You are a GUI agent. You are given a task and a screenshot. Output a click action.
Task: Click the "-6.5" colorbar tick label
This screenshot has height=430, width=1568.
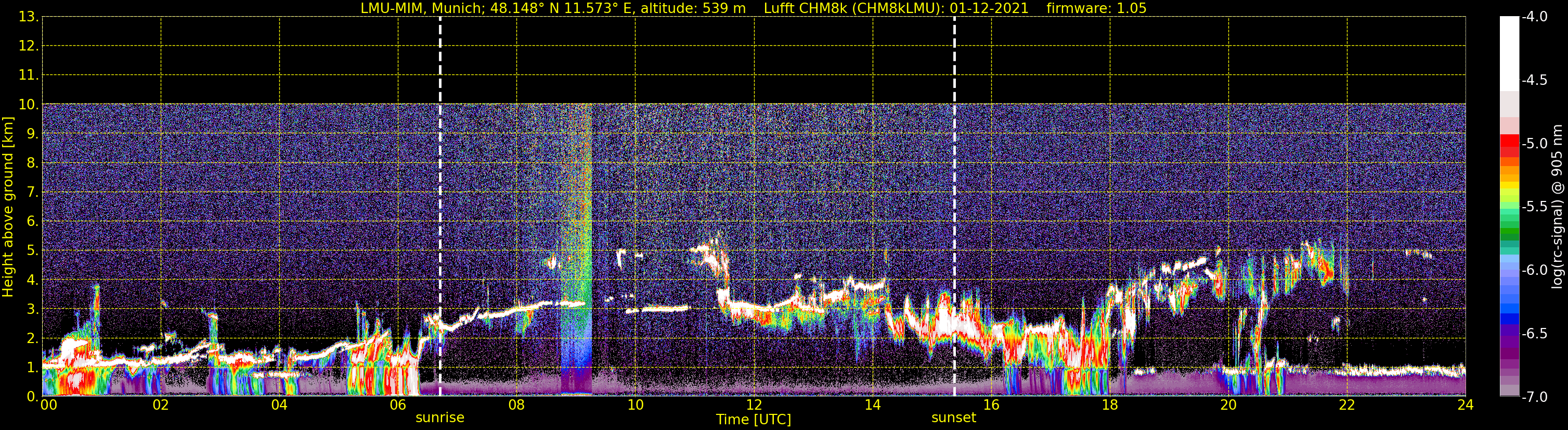[x=1535, y=333]
